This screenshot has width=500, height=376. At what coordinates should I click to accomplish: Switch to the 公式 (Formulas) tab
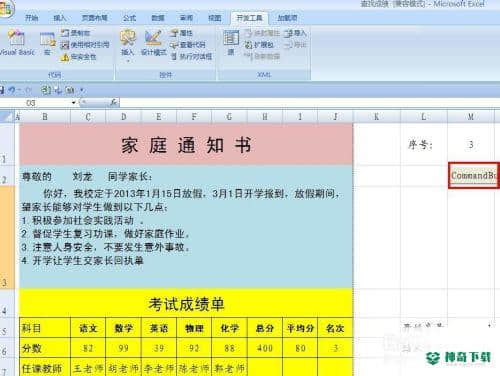click(x=129, y=18)
